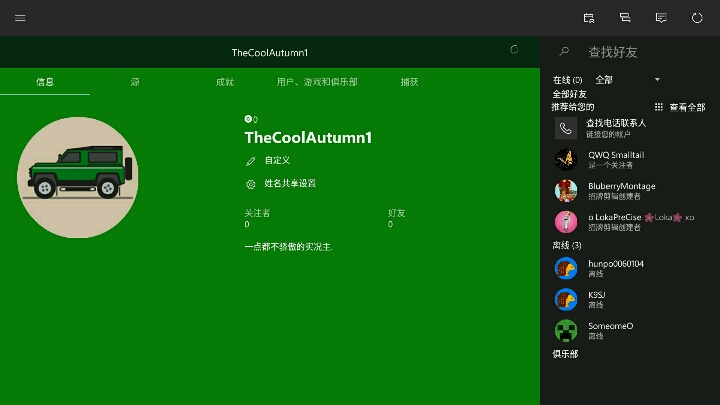The image size is (720, 405).
Task: Open the 用户、游戏和俱乐部 tab
Action: (317, 82)
